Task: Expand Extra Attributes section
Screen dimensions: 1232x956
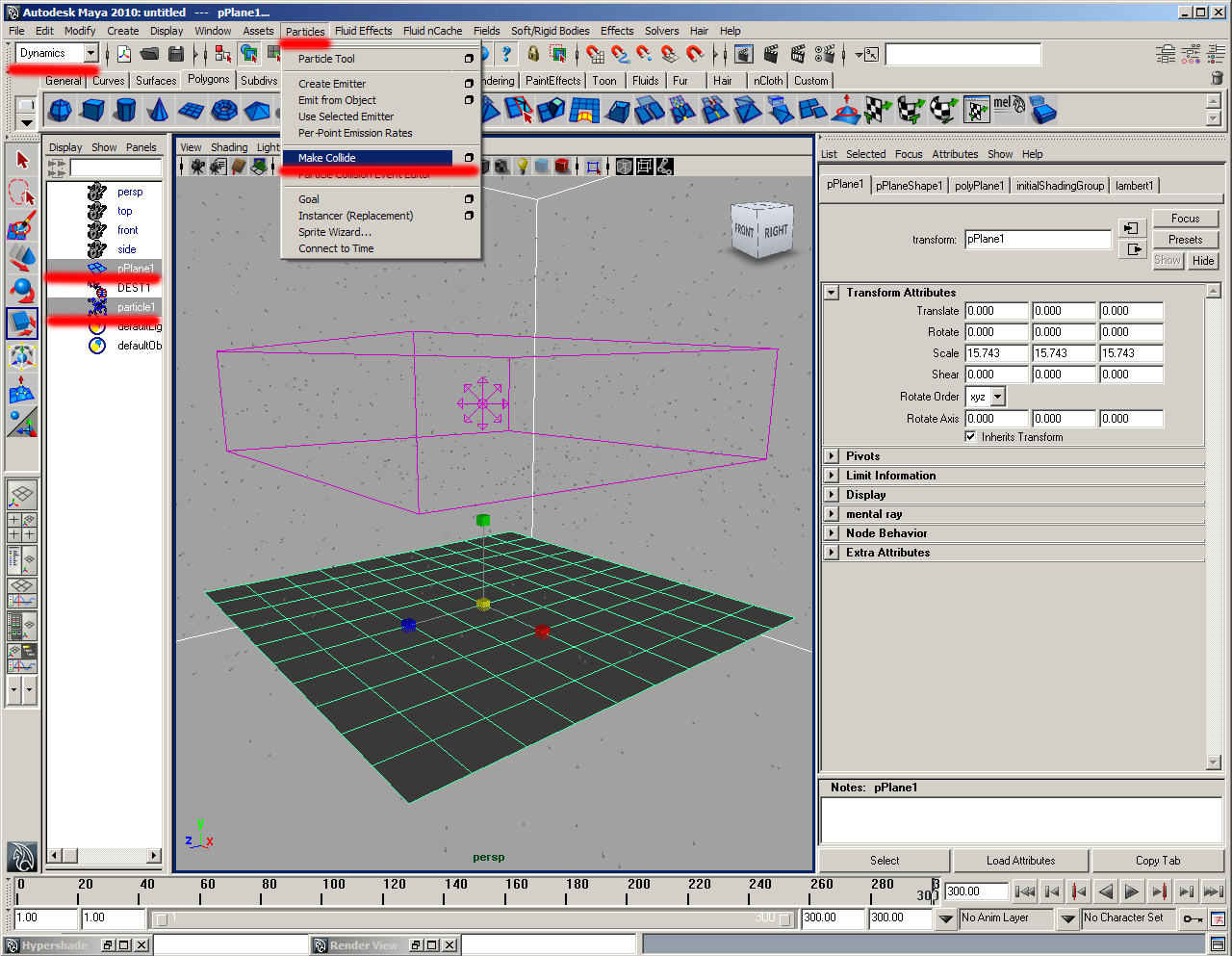Action: pyautogui.click(x=832, y=553)
